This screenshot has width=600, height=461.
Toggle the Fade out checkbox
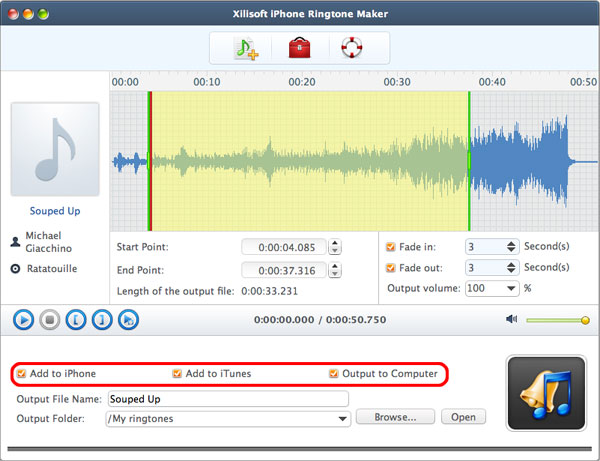tap(390, 268)
